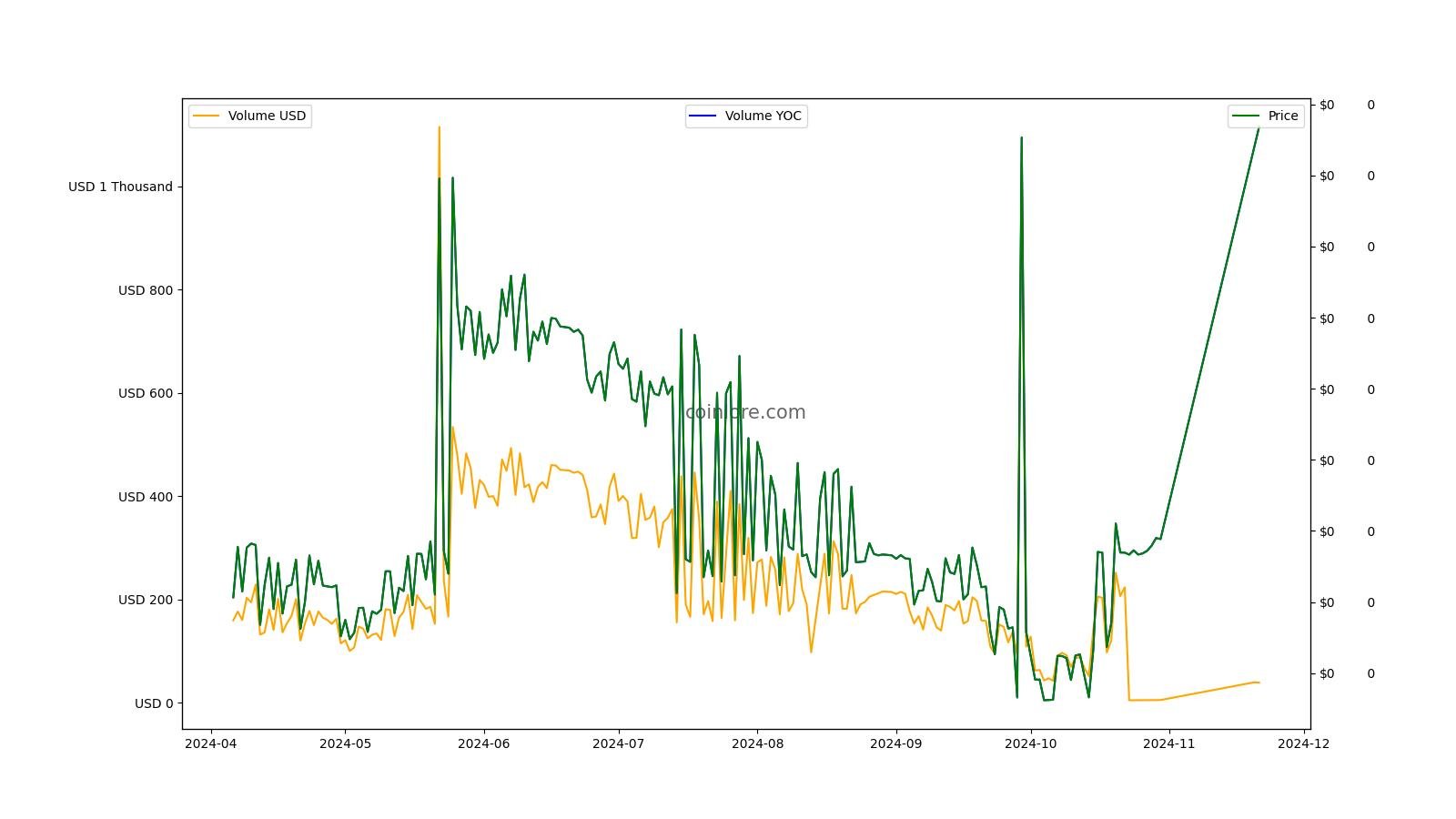Image resolution: width=1456 pixels, height=819 pixels.
Task: Click the 2024-05 date tick label
Action: coord(345,743)
